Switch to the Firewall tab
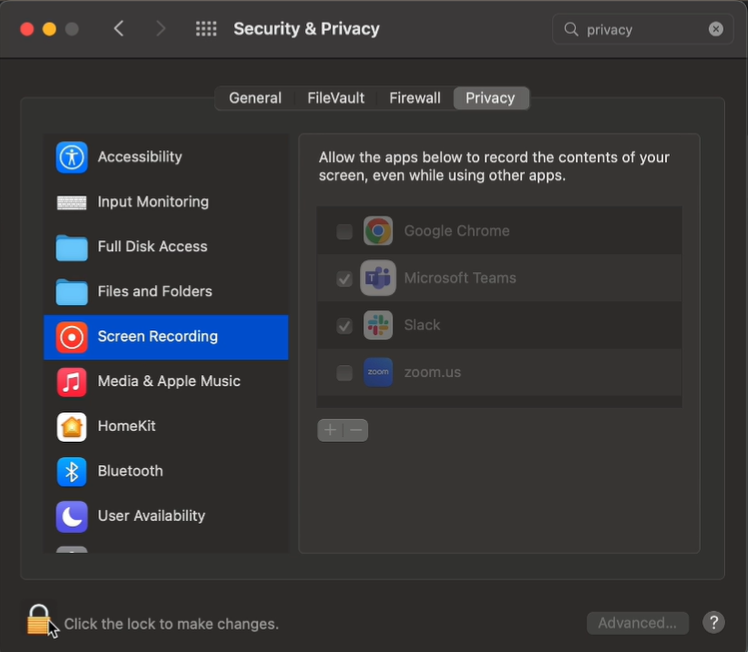This screenshot has height=652, width=748. point(415,98)
